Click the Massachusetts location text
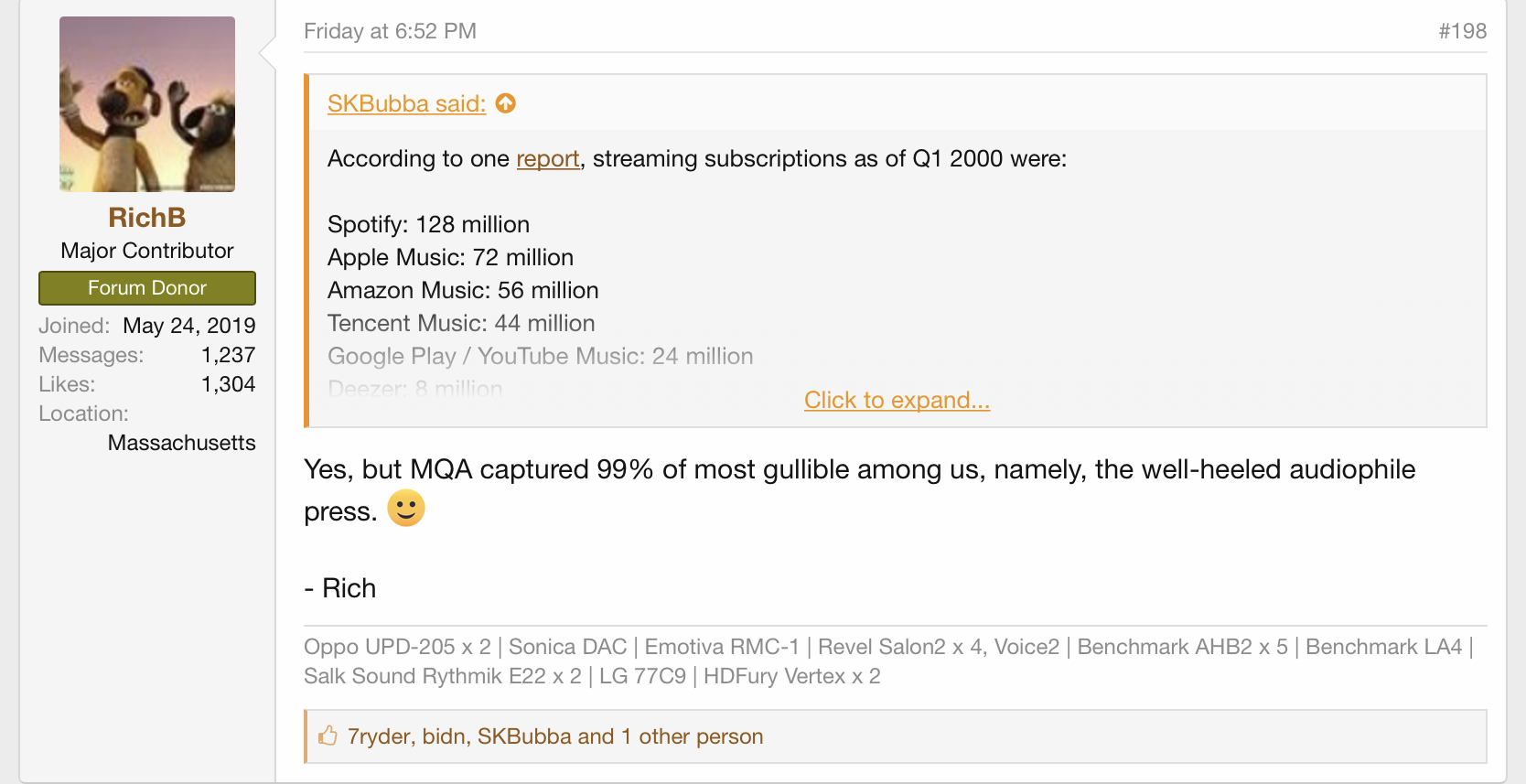Image resolution: width=1526 pixels, height=784 pixels. 181,443
